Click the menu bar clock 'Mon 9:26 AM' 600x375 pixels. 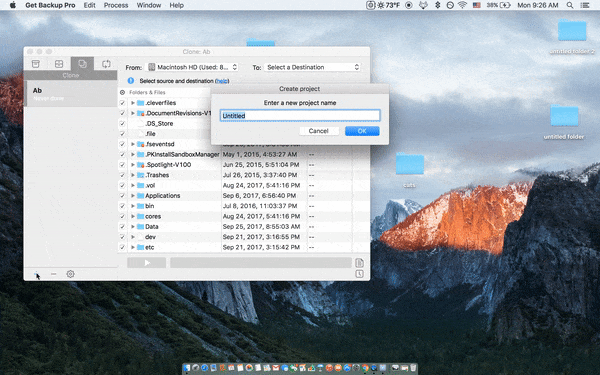(x=538, y=5)
